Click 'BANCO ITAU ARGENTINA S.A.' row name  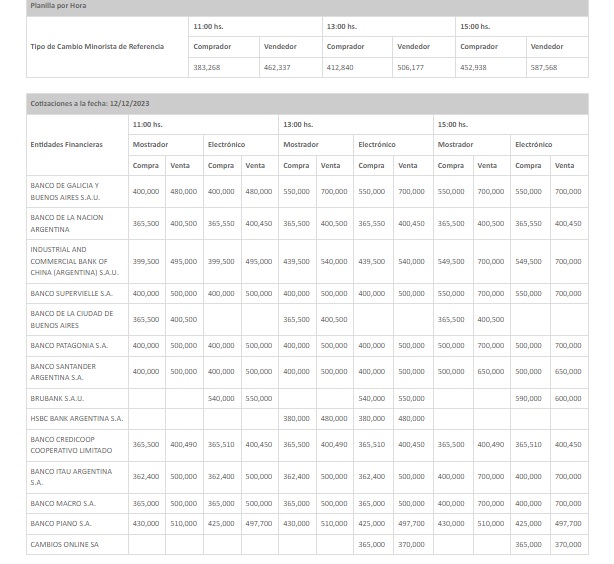coord(71,477)
